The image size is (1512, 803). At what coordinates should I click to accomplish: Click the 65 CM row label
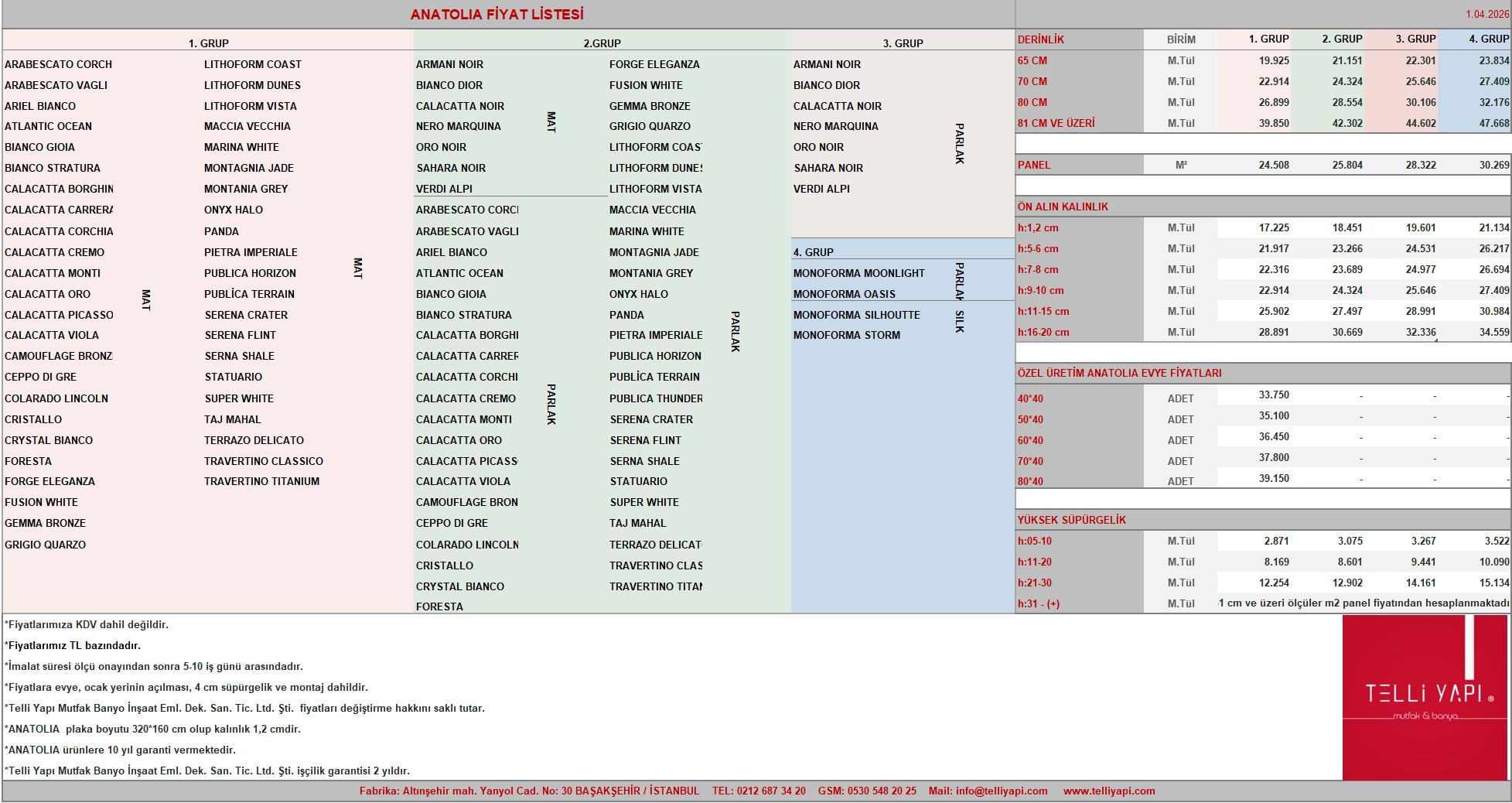tap(1032, 60)
